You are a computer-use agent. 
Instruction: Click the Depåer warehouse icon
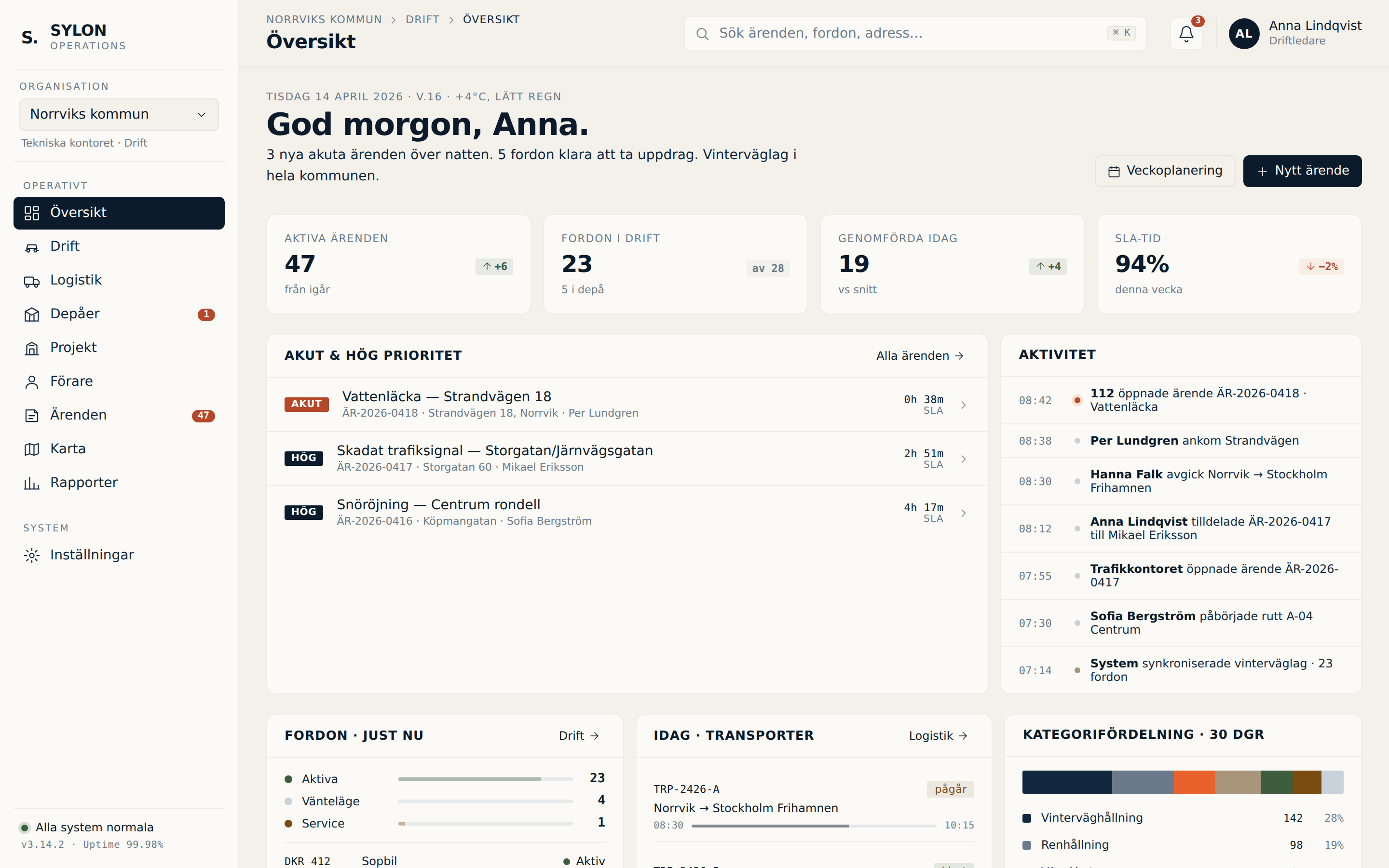pyautogui.click(x=31, y=314)
